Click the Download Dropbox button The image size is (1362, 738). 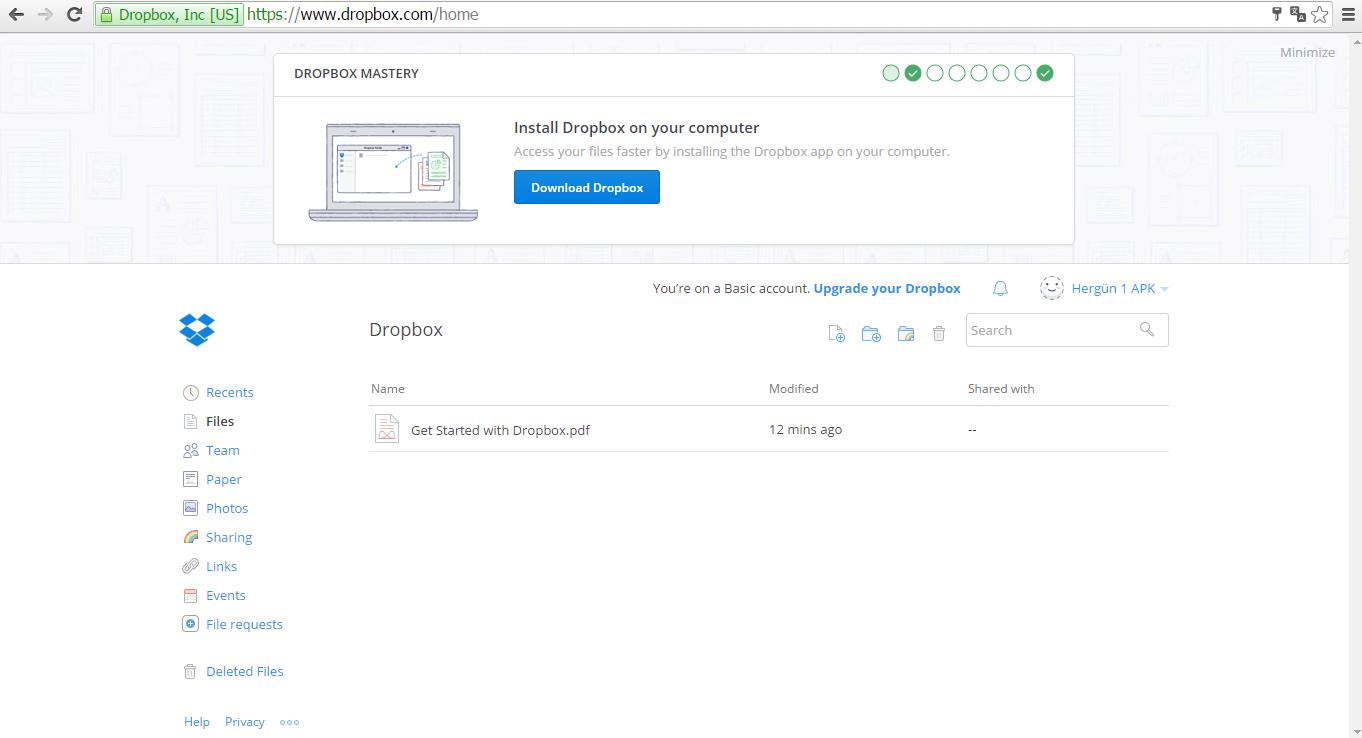pyautogui.click(x=587, y=187)
